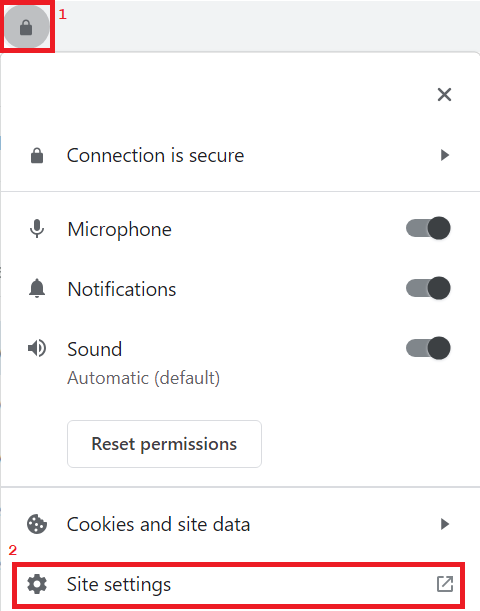The width and height of the screenshot is (480, 611).
Task: Toggle the Microphone permission switch
Action: click(428, 228)
